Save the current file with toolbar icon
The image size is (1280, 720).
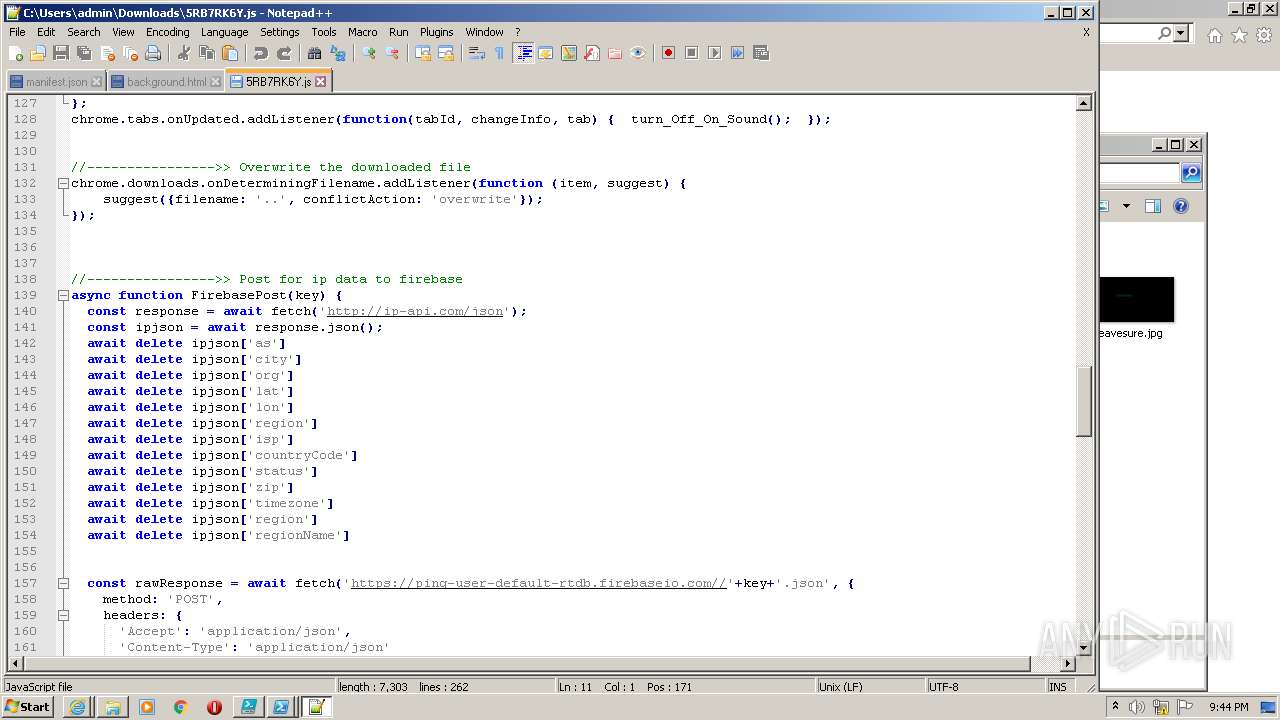click(61, 53)
